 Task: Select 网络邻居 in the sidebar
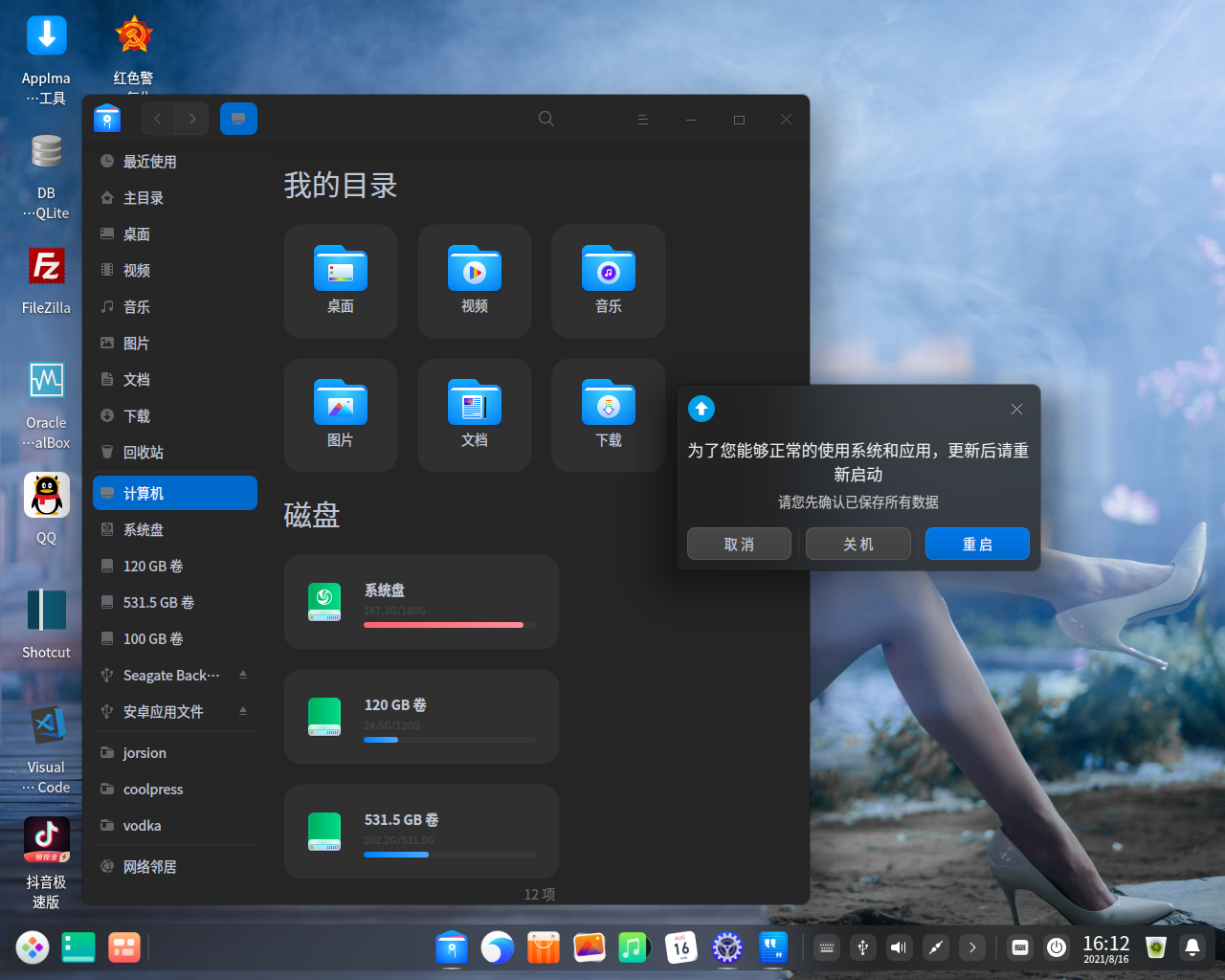(x=175, y=867)
